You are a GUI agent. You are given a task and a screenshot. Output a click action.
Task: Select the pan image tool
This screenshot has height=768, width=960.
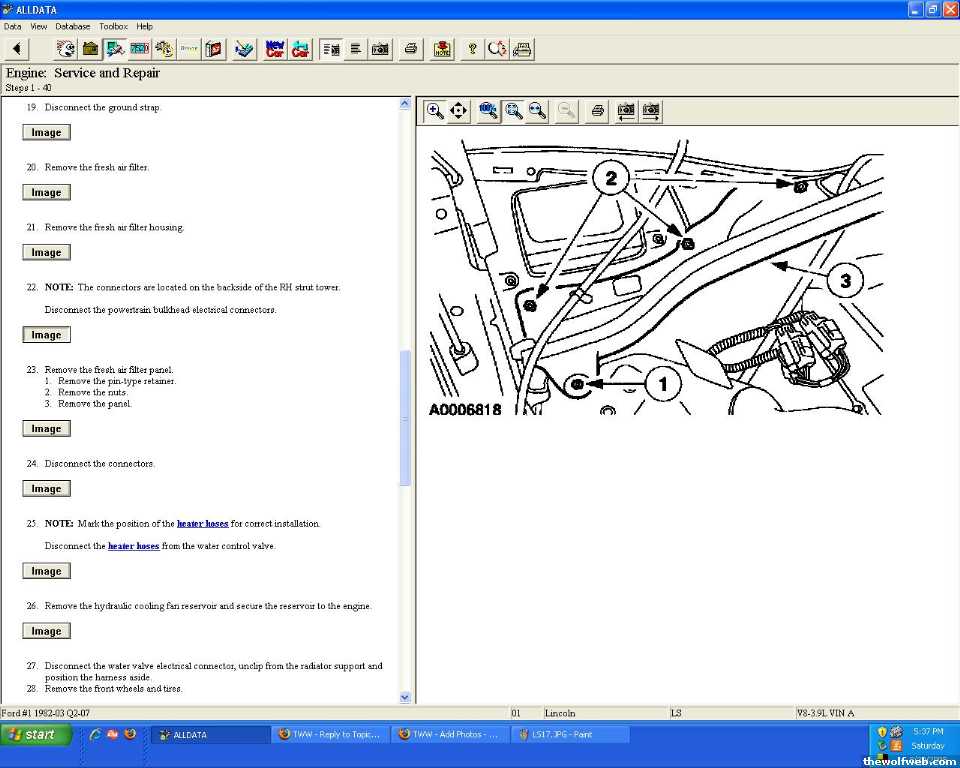click(x=459, y=111)
